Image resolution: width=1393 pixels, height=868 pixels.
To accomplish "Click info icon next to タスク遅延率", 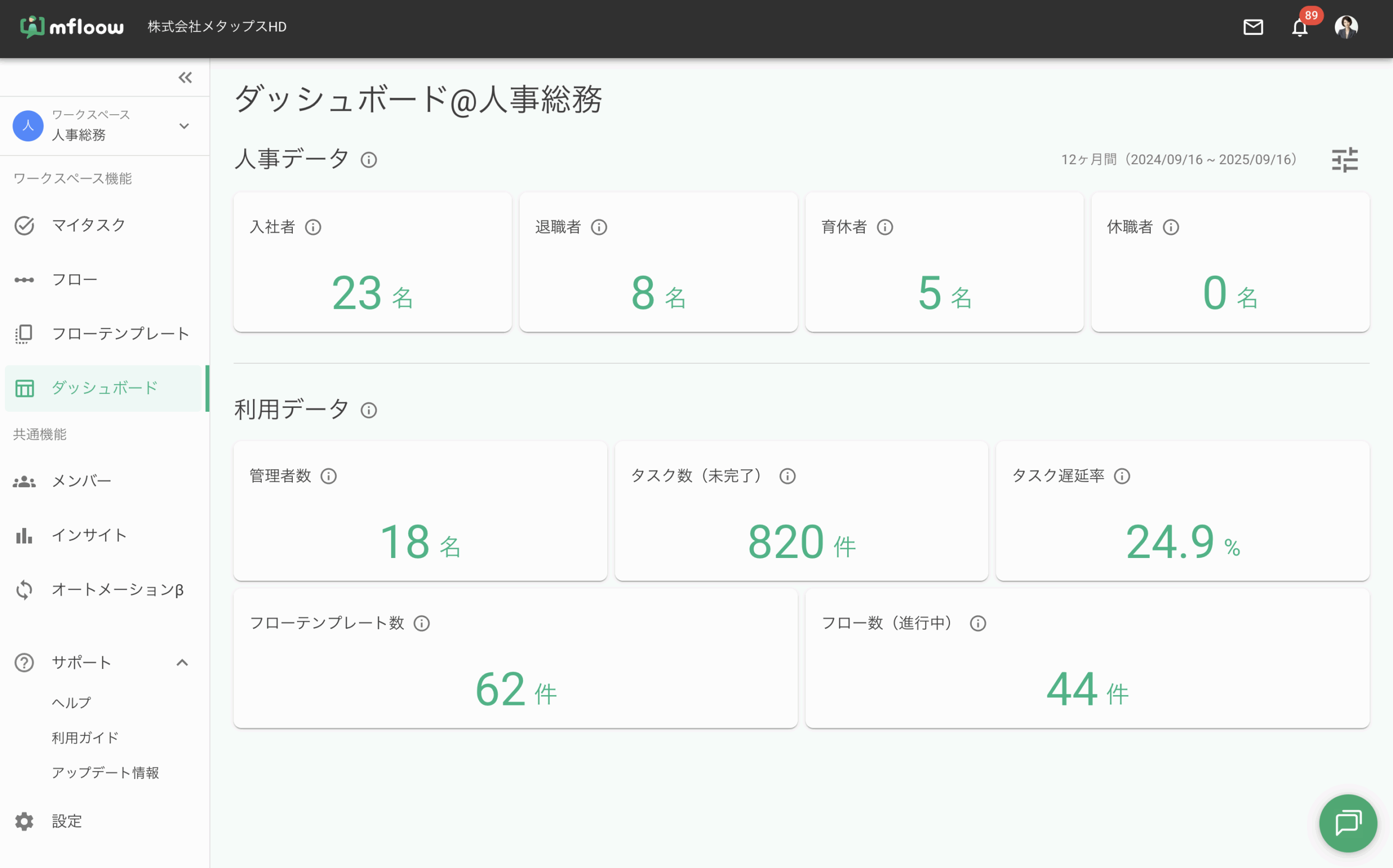I will tap(1121, 476).
